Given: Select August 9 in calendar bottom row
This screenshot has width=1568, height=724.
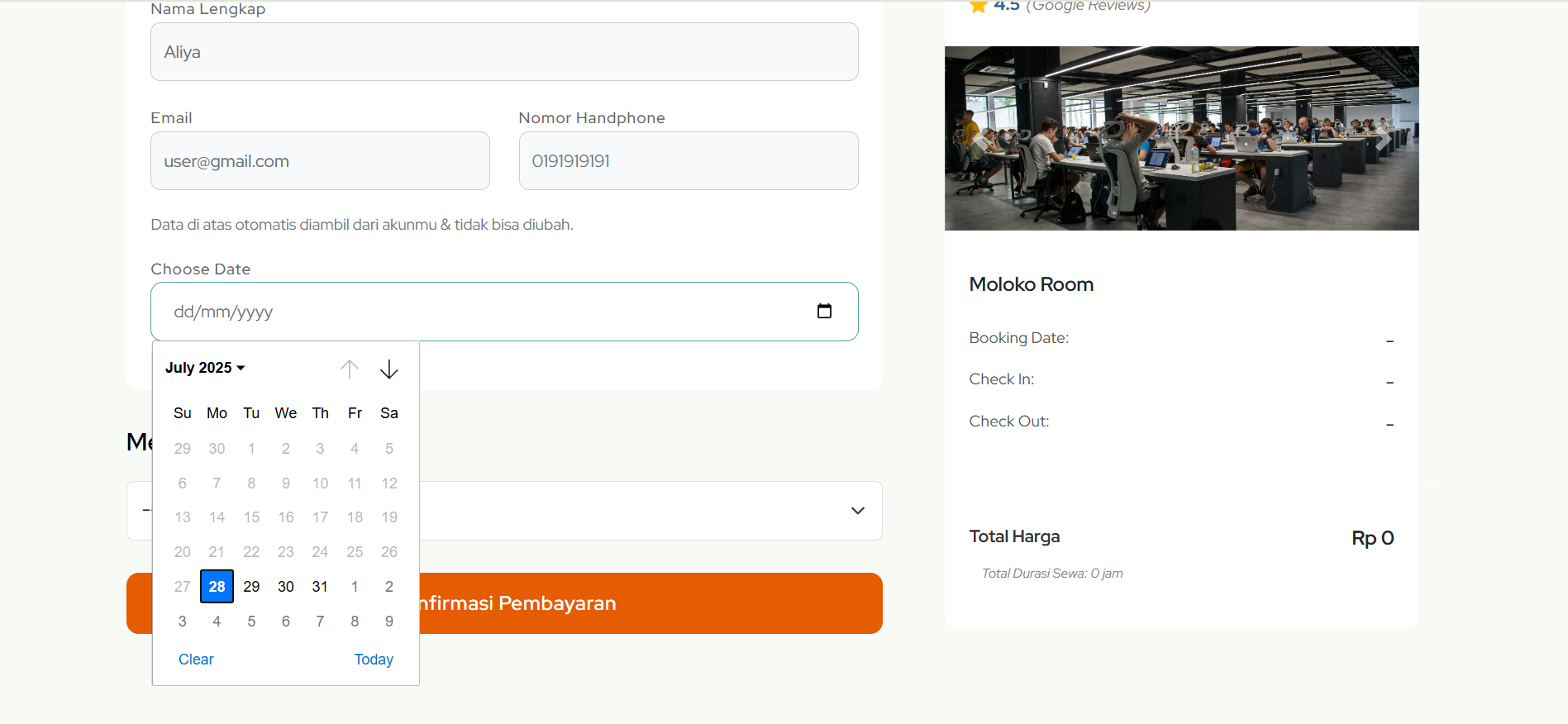Looking at the screenshot, I should 389,622.
